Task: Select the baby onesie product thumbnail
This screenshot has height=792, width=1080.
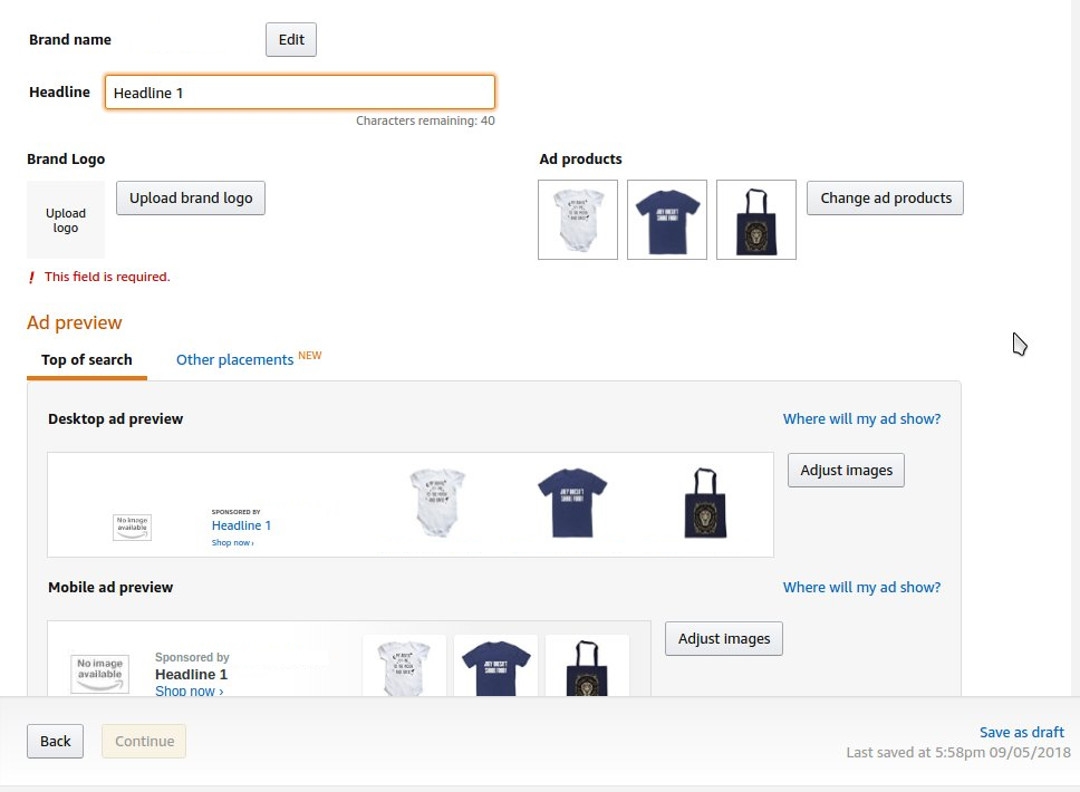Action: pyautogui.click(x=577, y=219)
